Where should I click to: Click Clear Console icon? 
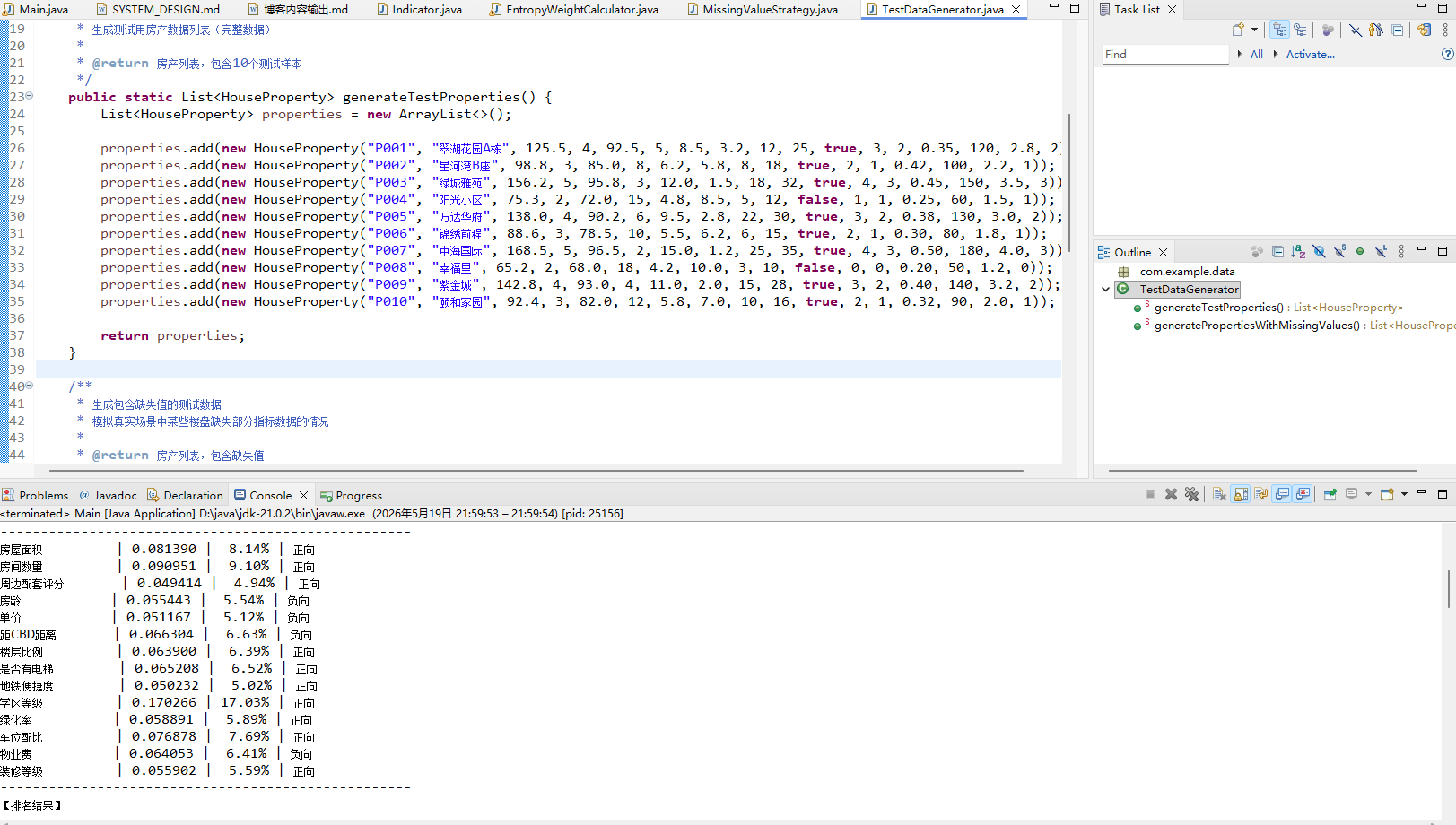coord(1219,494)
